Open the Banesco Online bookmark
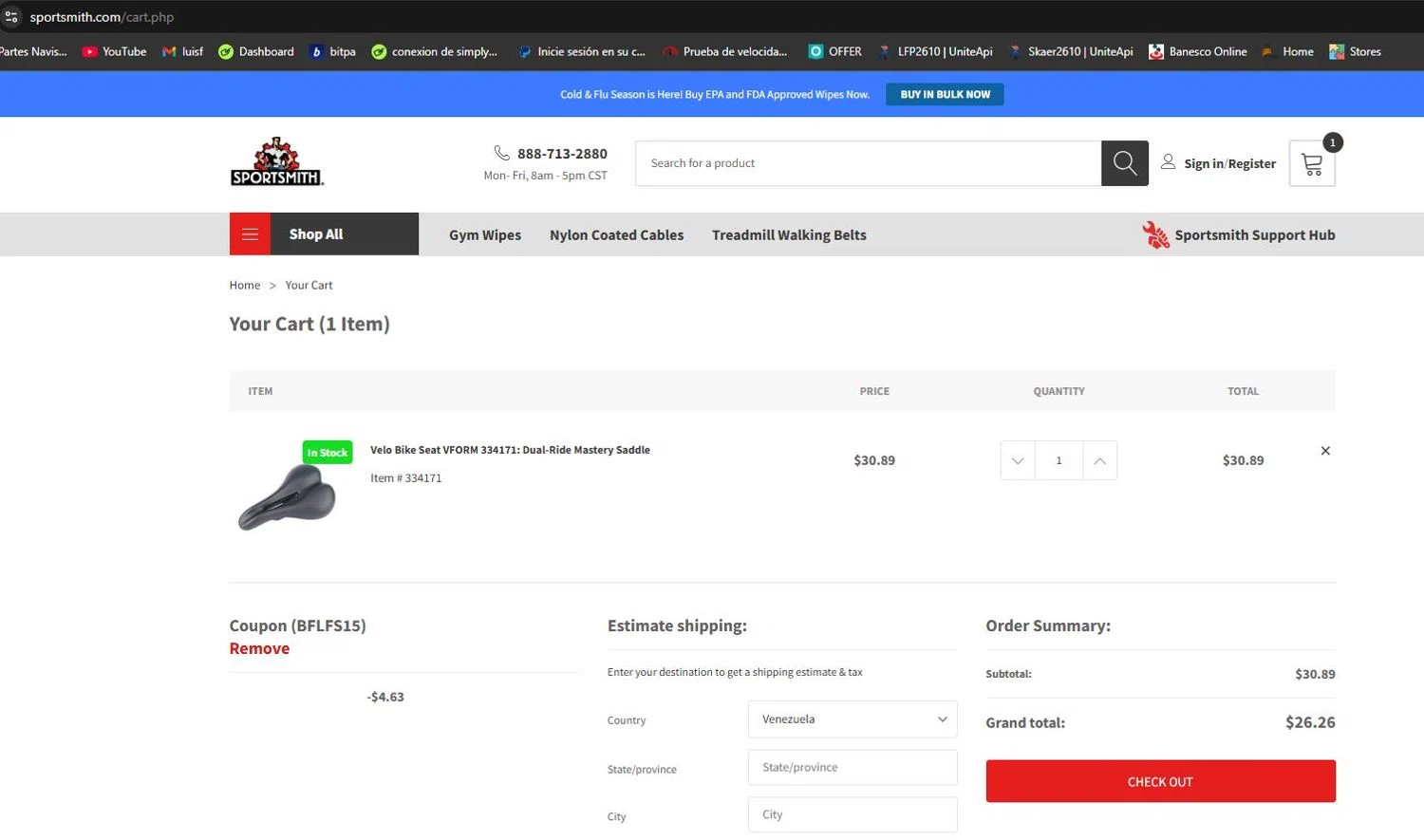The height and width of the screenshot is (840, 1424). (1197, 51)
